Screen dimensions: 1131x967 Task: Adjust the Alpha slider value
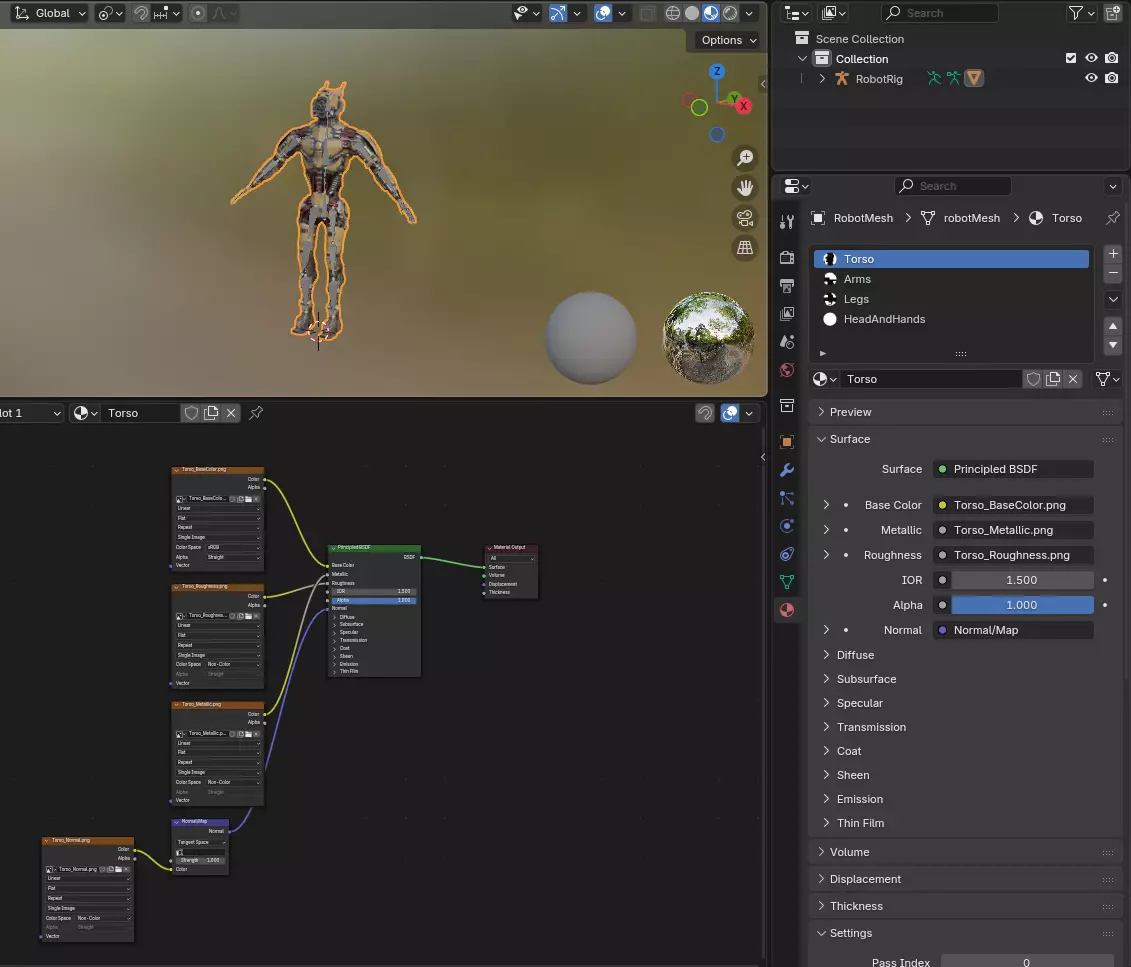[x=1022, y=605]
